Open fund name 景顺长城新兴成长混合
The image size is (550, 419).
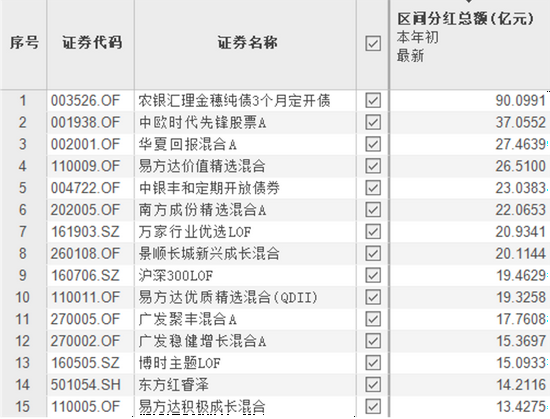(x=209, y=254)
